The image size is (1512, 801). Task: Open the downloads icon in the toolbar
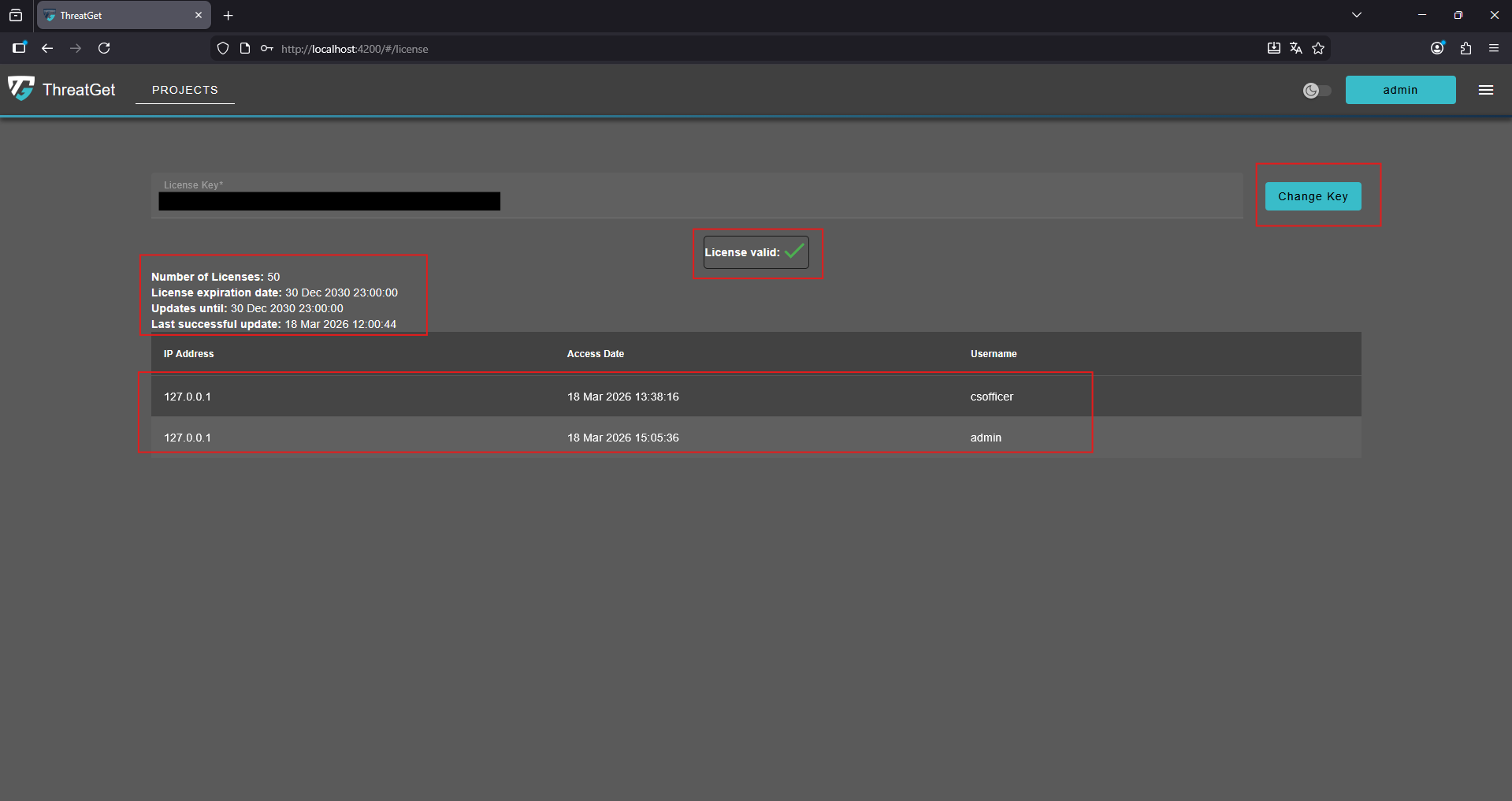pyautogui.click(x=1273, y=48)
